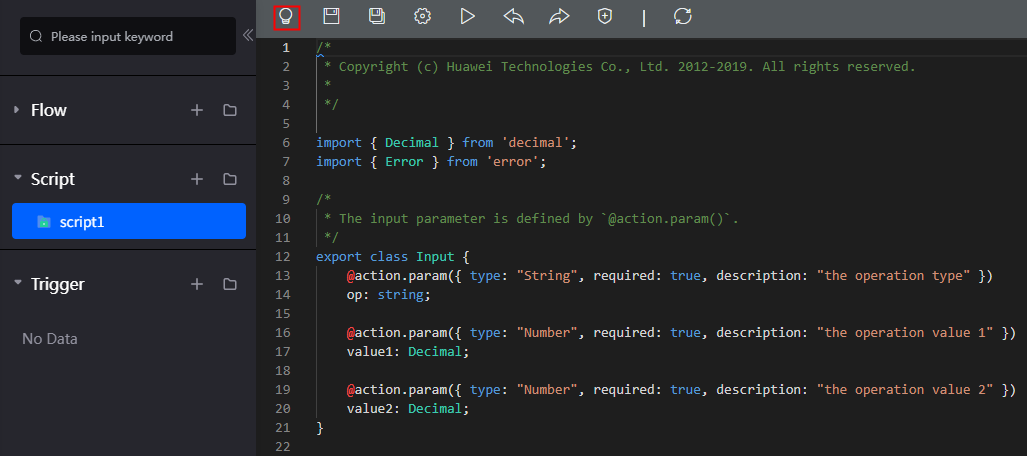Click the script1 file icon
Viewport: 1027px width, 456px height.
click(43, 221)
